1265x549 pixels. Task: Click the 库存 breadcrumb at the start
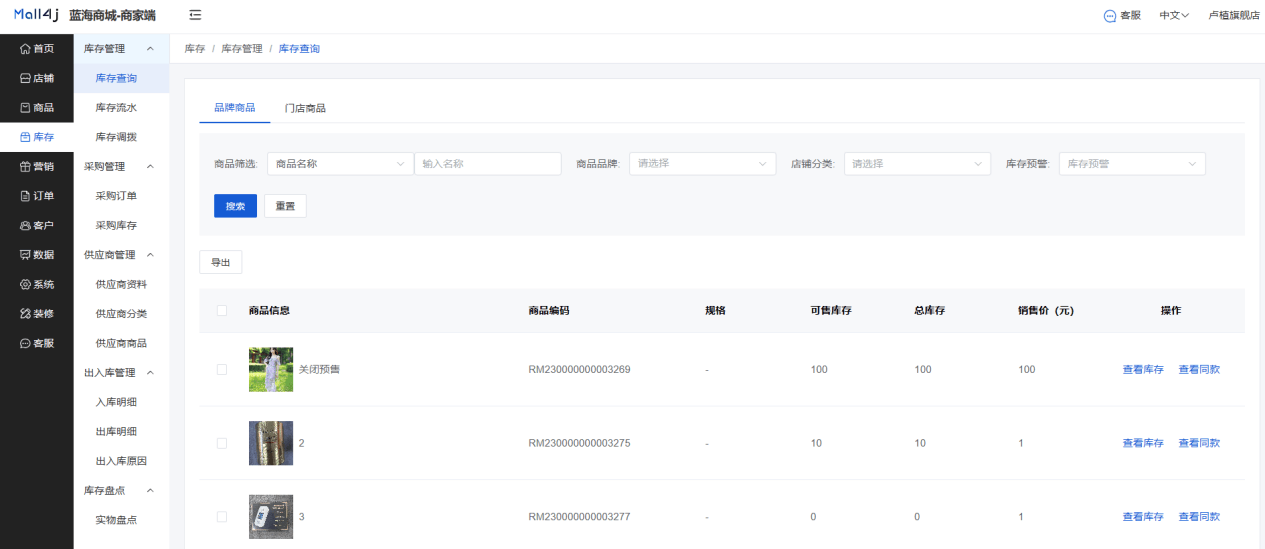pos(195,49)
